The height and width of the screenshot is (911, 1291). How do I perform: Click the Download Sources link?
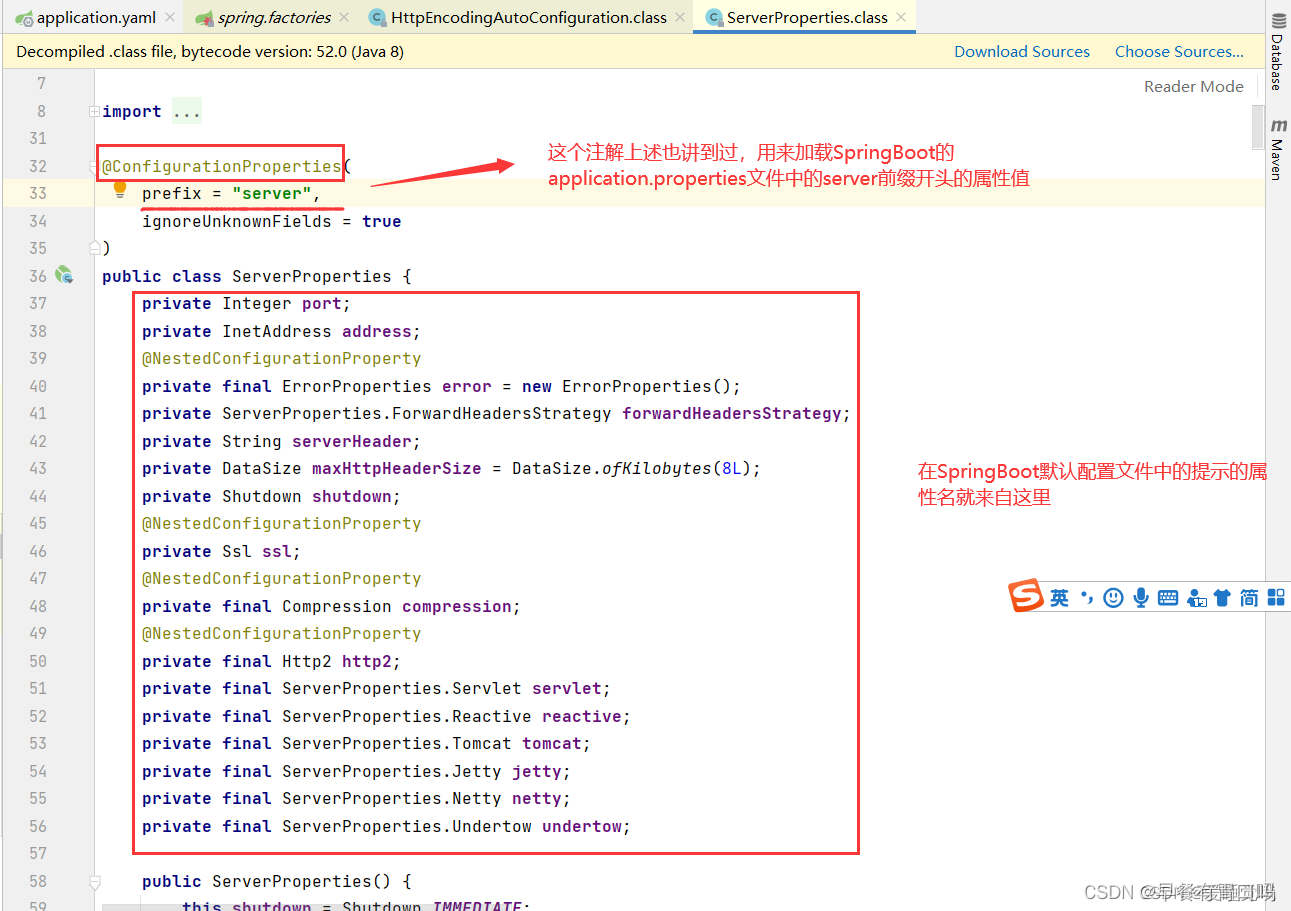(x=1022, y=52)
